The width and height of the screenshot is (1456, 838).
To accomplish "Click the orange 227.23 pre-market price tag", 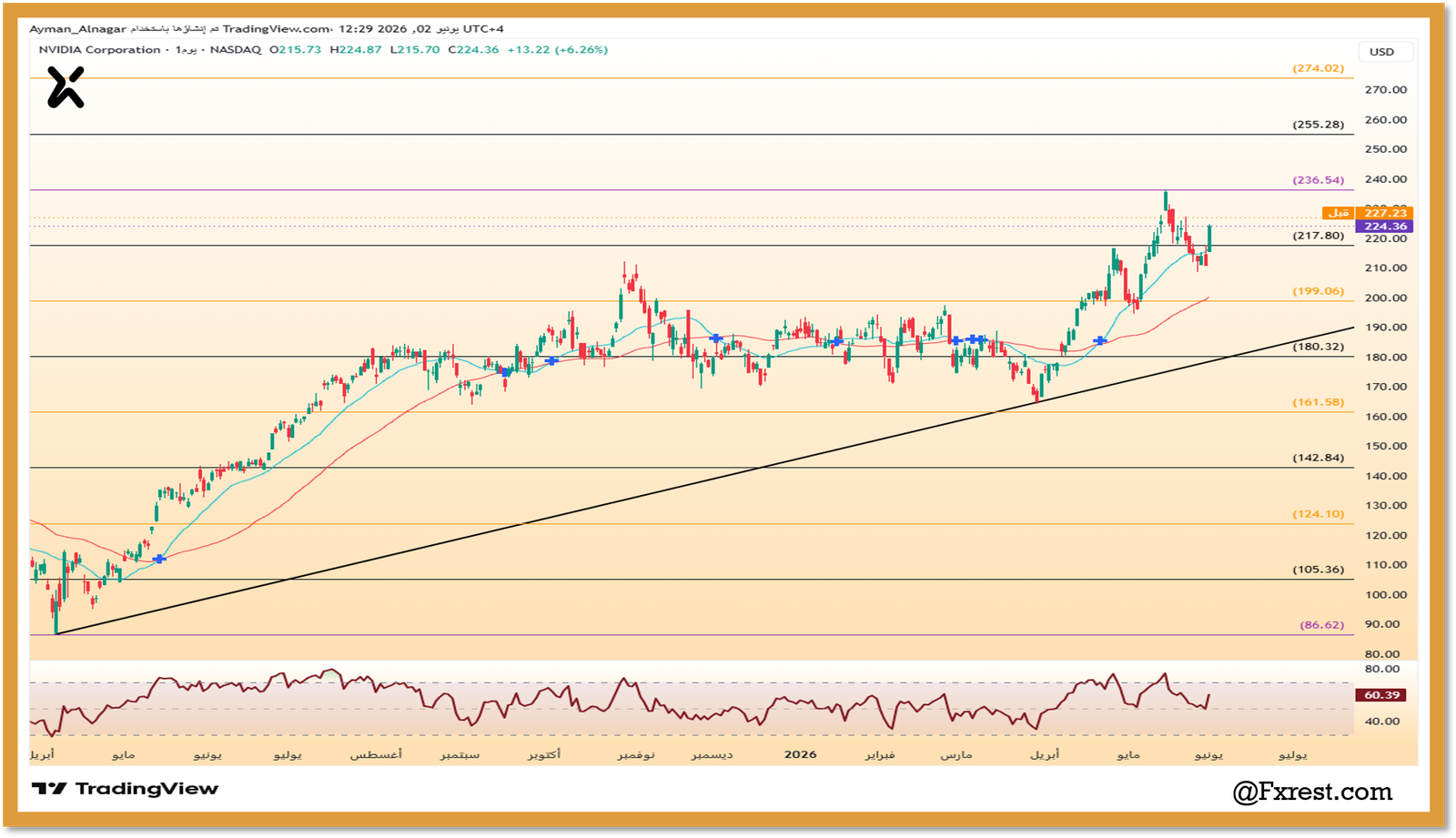I will (1385, 213).
